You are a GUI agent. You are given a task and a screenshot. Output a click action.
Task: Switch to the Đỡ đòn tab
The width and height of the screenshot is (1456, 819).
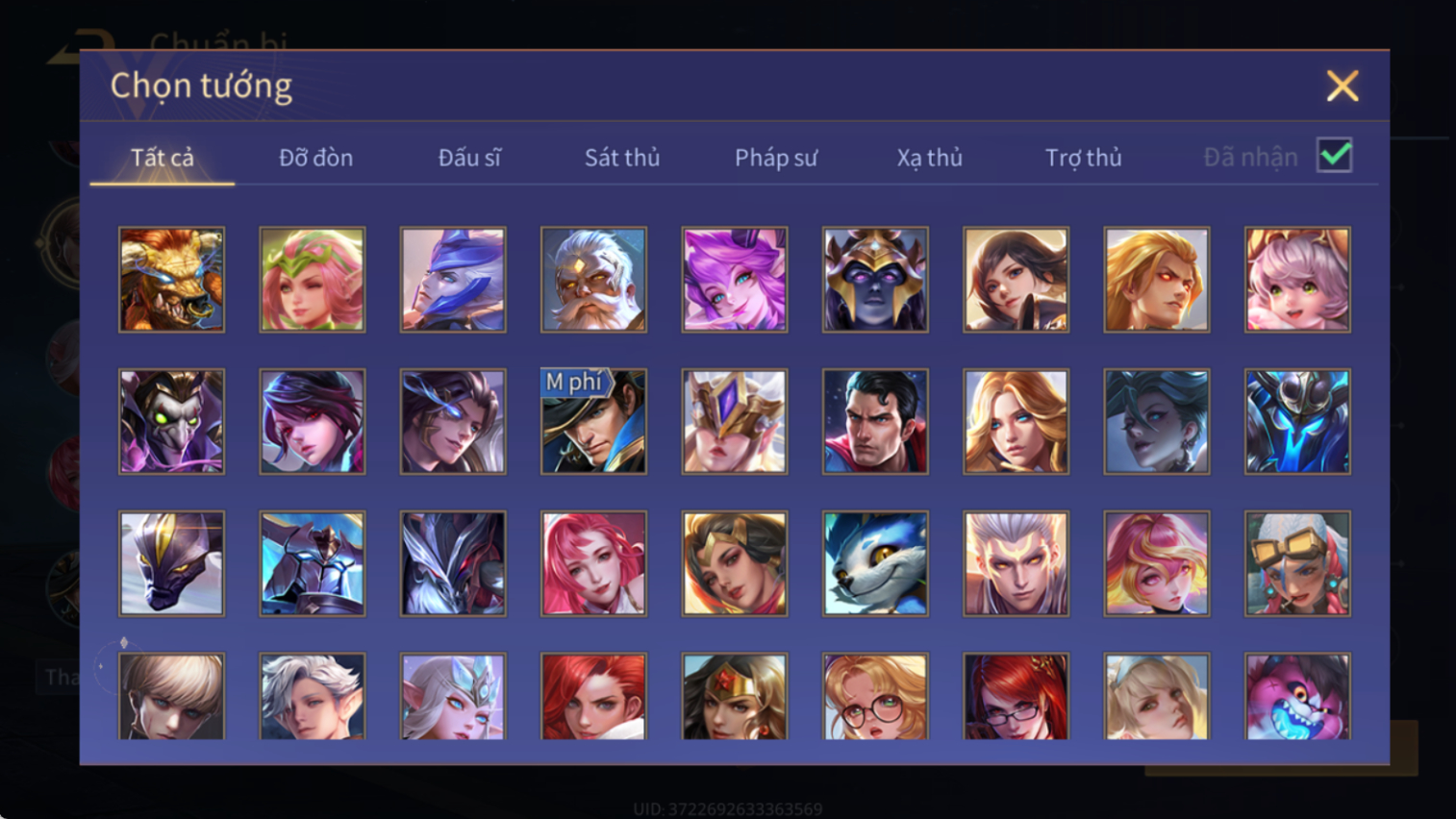click(315, 158)
